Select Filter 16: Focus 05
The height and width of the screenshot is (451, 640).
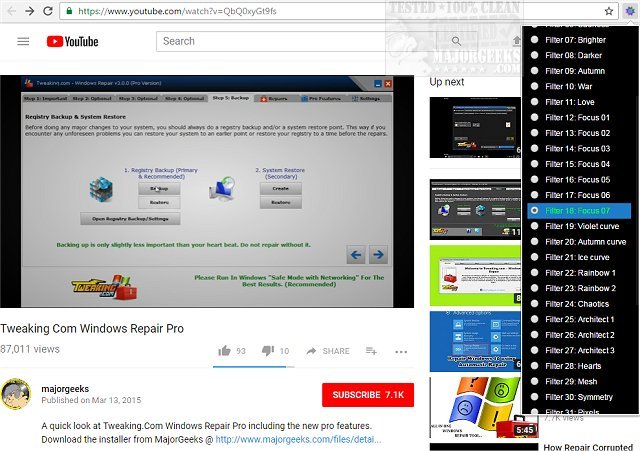click(576, 180)
